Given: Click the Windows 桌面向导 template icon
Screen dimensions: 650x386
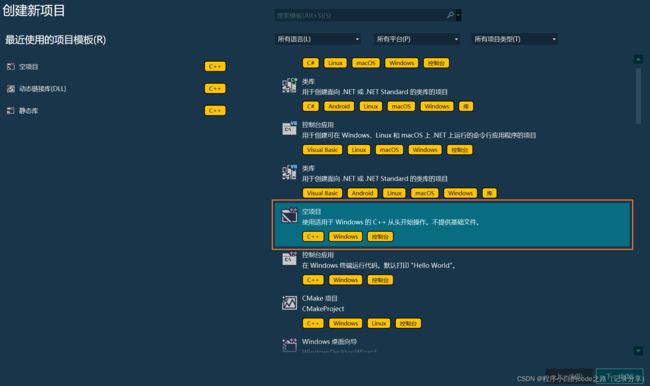Looking at the screenshot, I should click(x=289, y=345).
